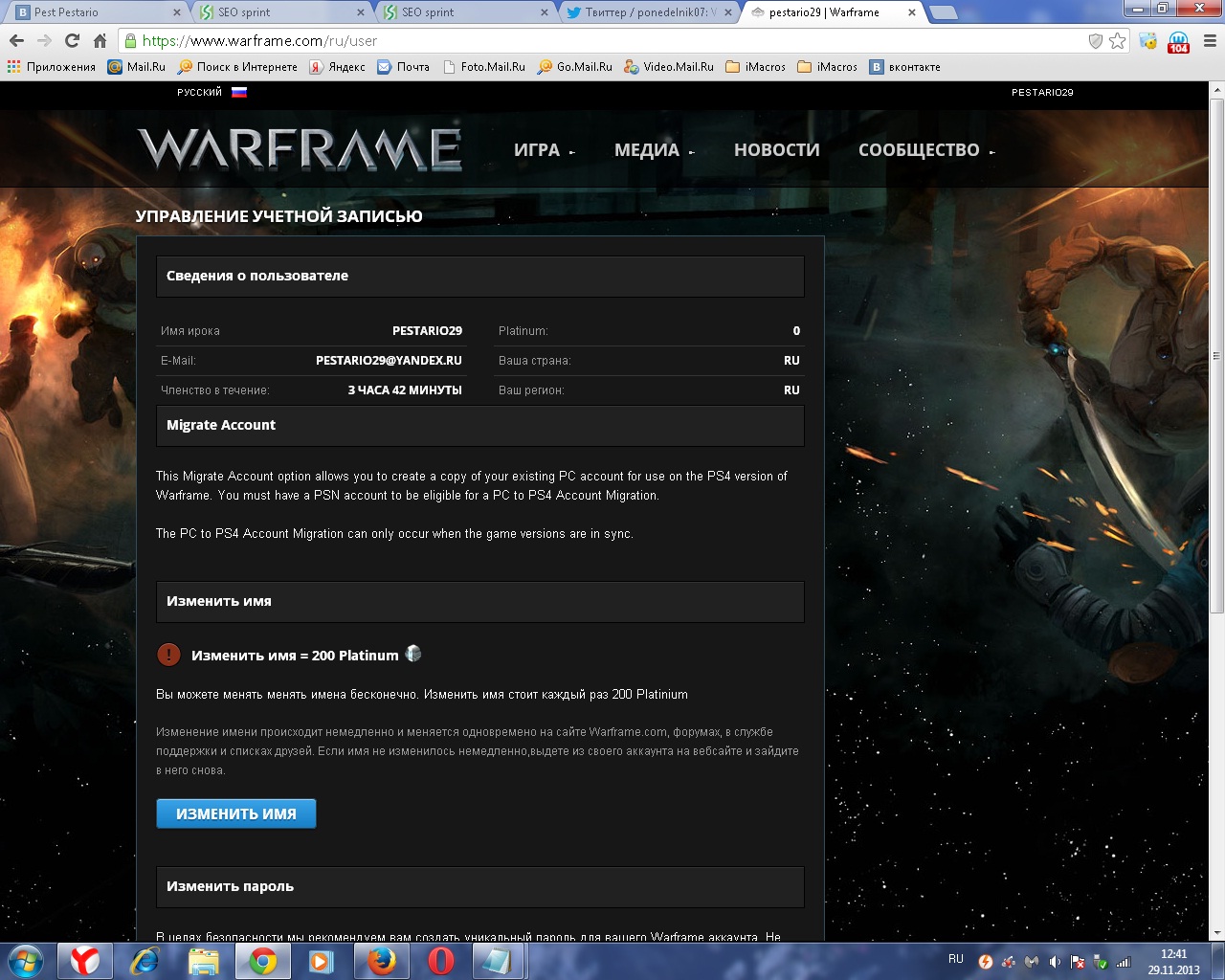Switch to Chrome taskbar icon
The image size is (1225, 980).
tap(263, 961)
